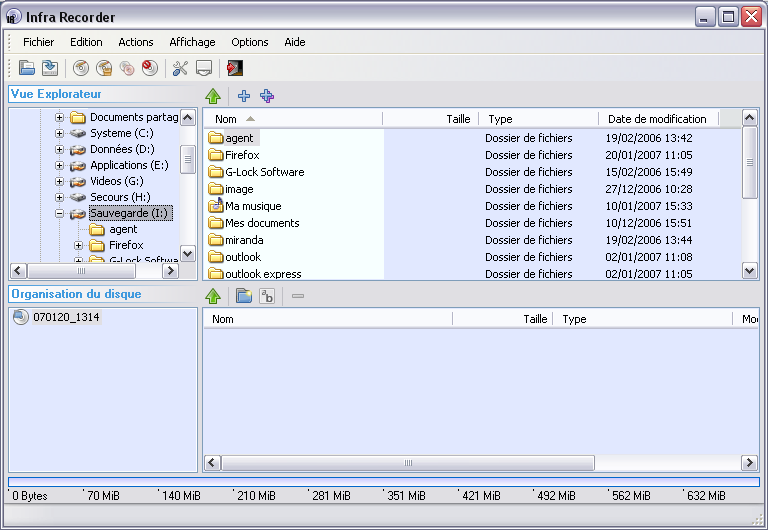
Task: Open the Actions menu
Action: pyautogui.click(x=136, y=42)
